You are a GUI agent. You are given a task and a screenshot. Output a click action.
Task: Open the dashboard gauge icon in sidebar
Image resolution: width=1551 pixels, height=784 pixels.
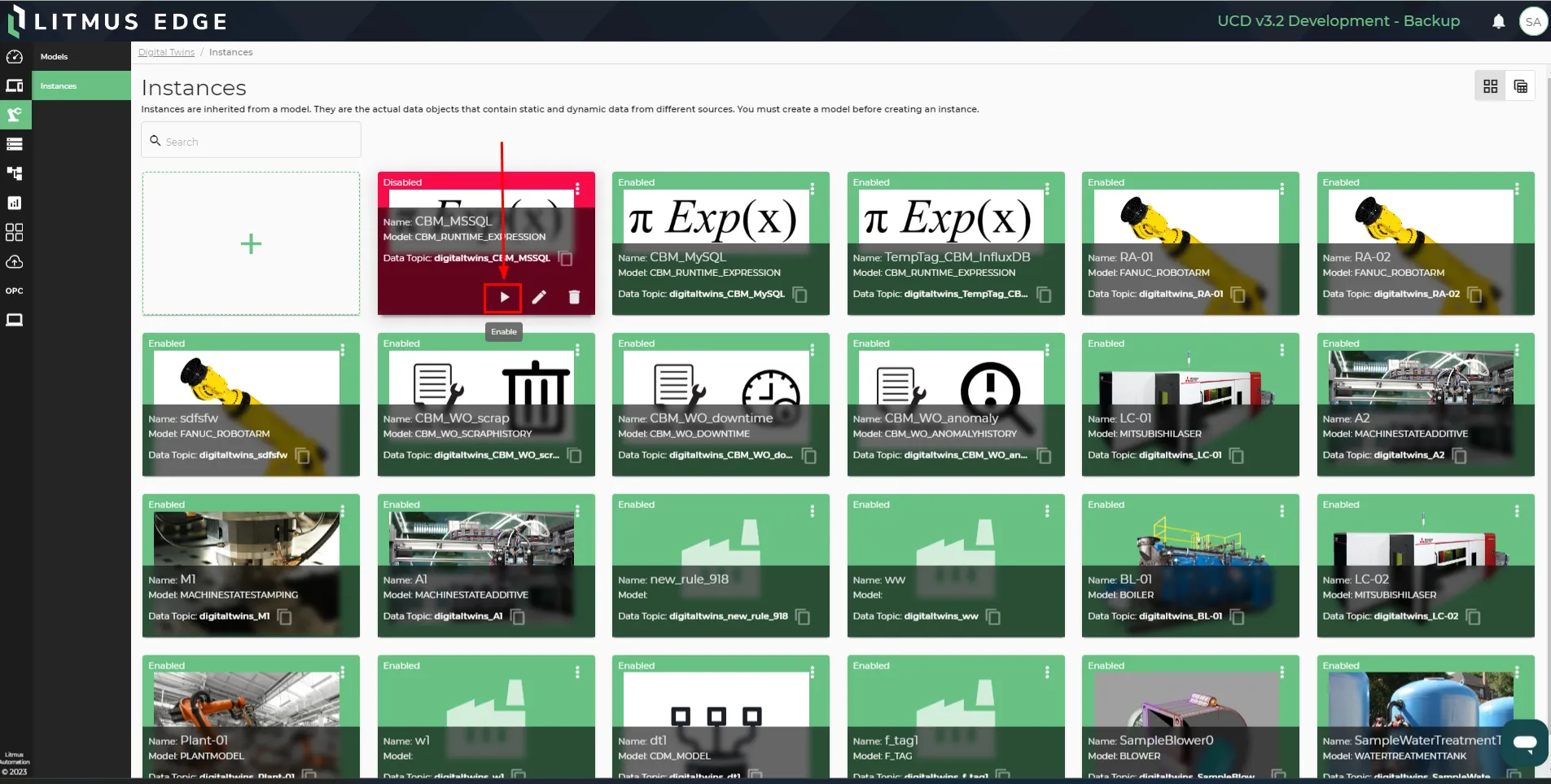pyautogui.click(x=15, y=57)
